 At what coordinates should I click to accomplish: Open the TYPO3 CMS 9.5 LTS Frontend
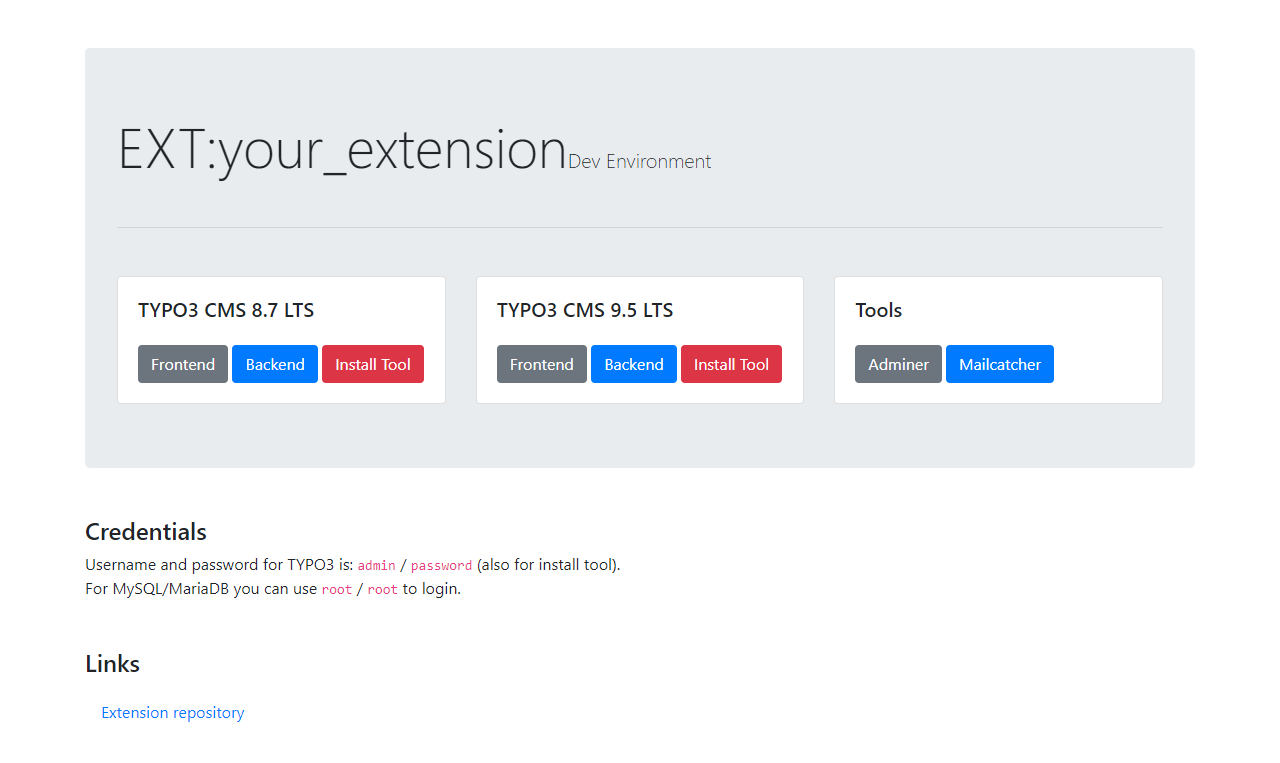coord(542,364)
